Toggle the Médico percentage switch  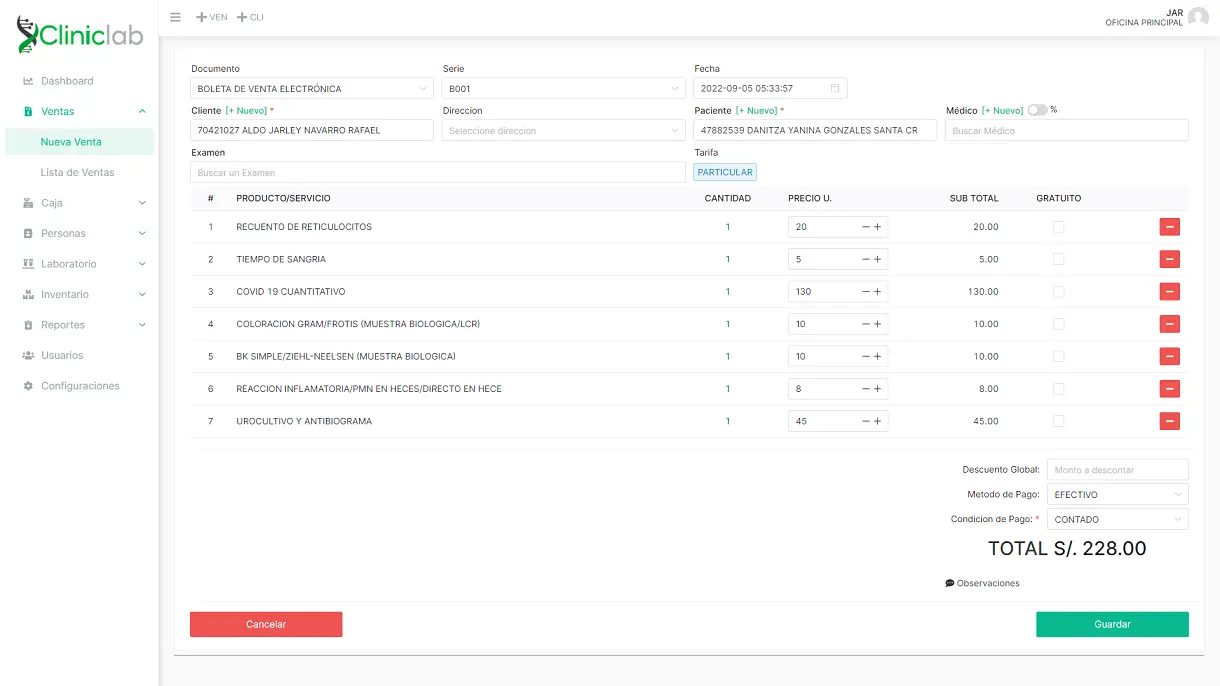pyautogui.click(x=1037, y=110)
